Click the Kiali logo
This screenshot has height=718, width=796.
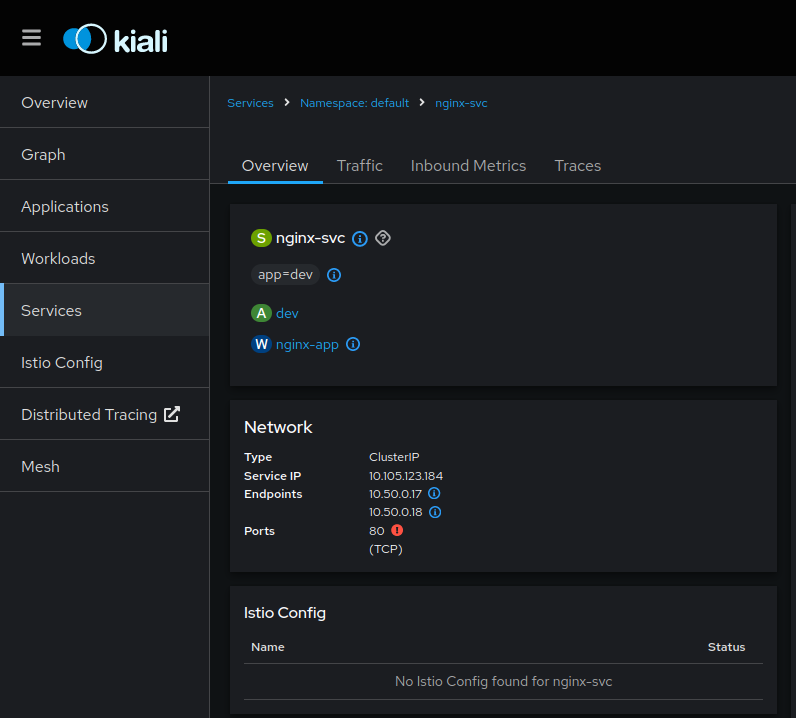(115, 39)
